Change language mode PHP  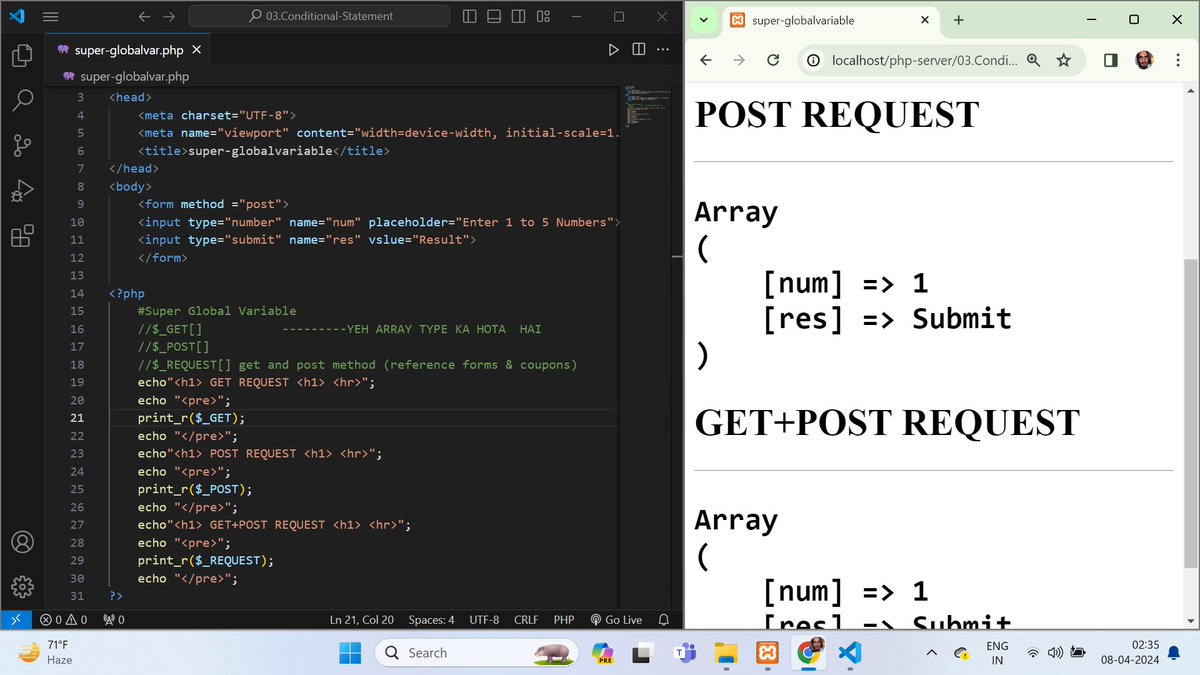(x=564, y=620)
